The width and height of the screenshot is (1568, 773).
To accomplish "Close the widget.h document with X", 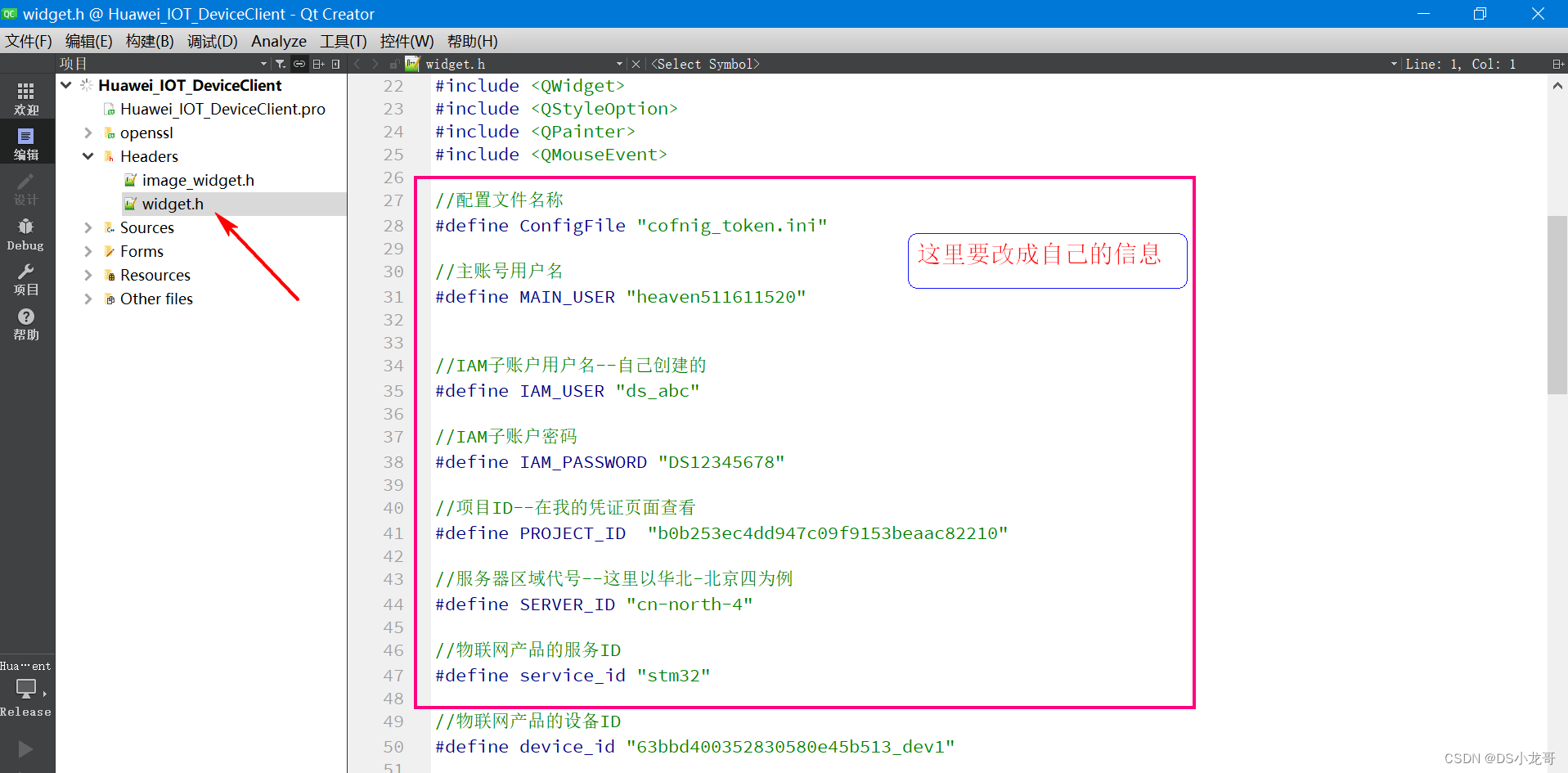I will (x=636, y=64).
